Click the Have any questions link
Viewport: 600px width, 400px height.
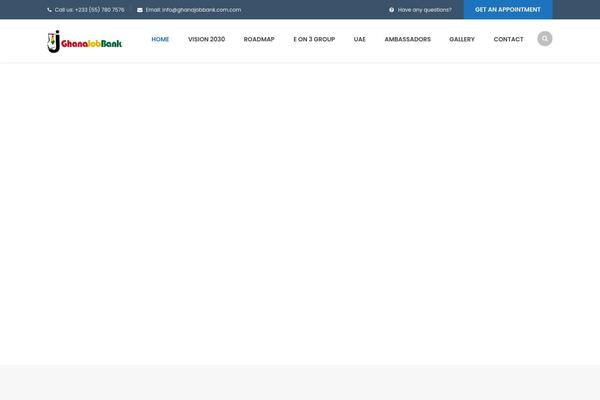pyautogui.click(x=424, y=10)
